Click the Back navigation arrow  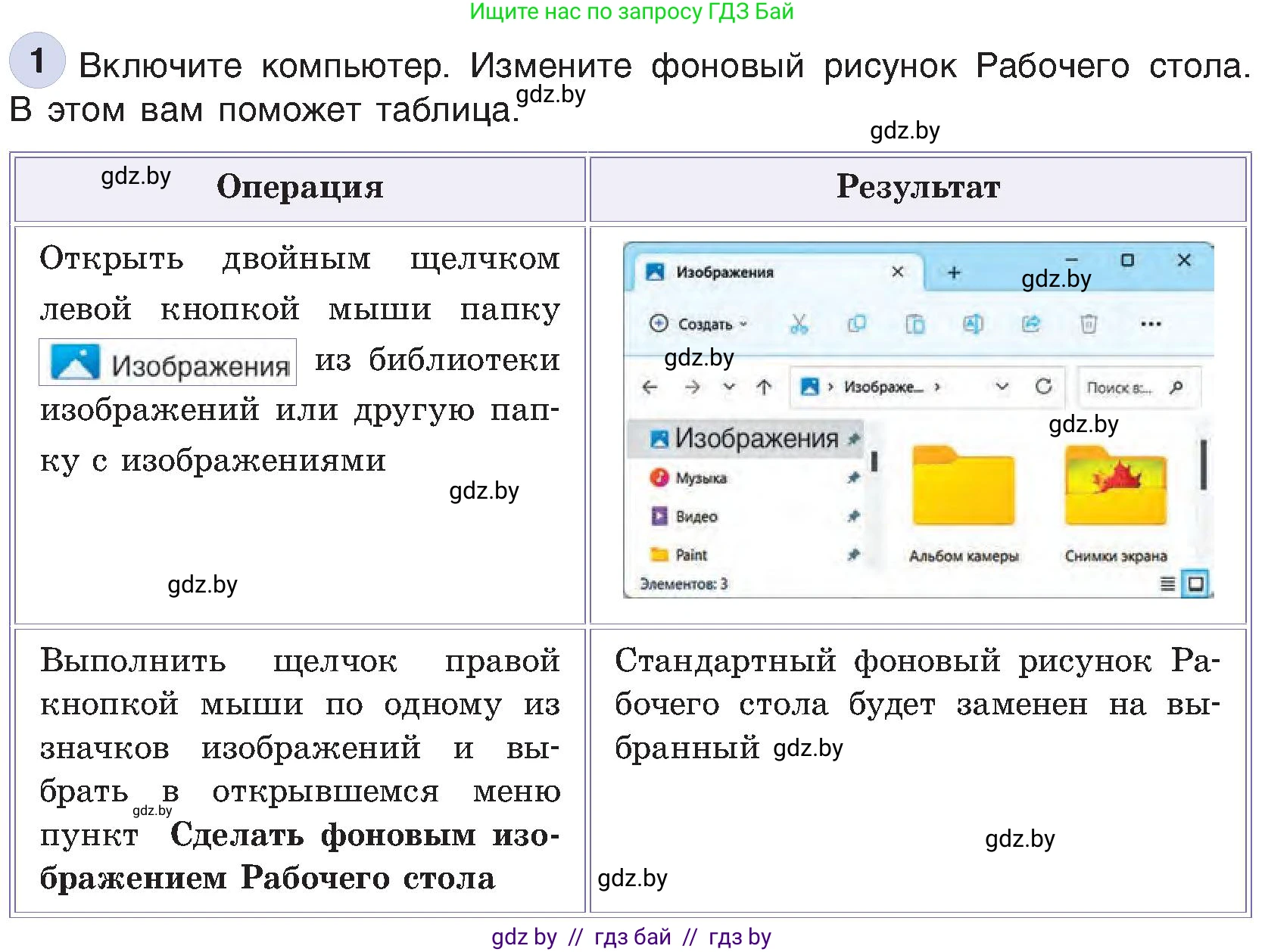pos(650,387)
